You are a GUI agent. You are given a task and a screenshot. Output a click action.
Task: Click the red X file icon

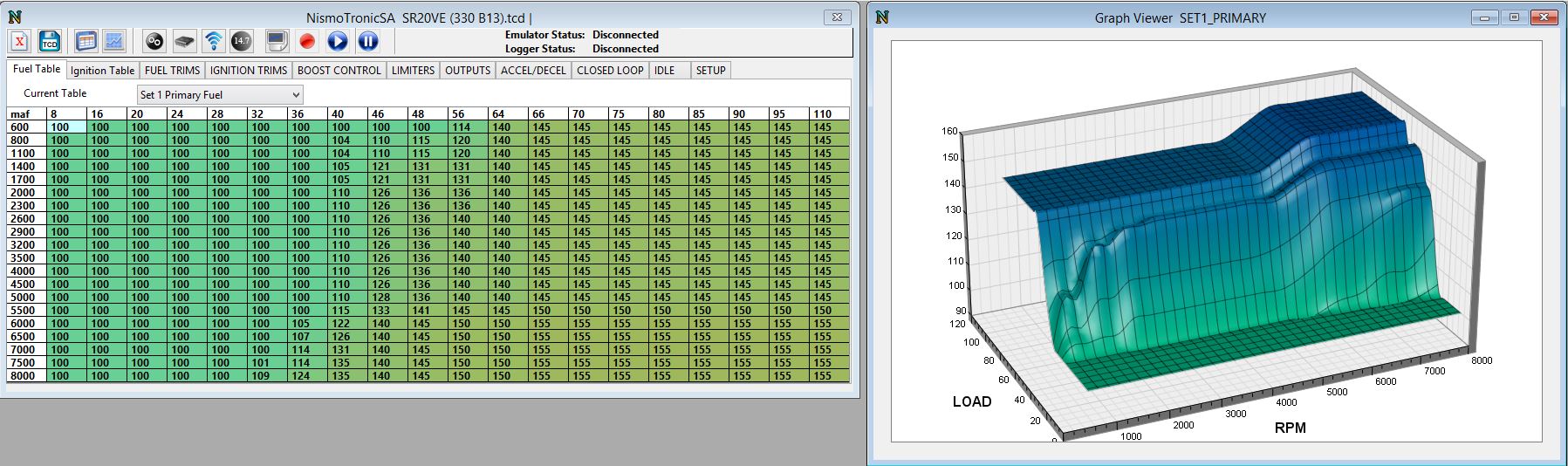pos(20,41)
